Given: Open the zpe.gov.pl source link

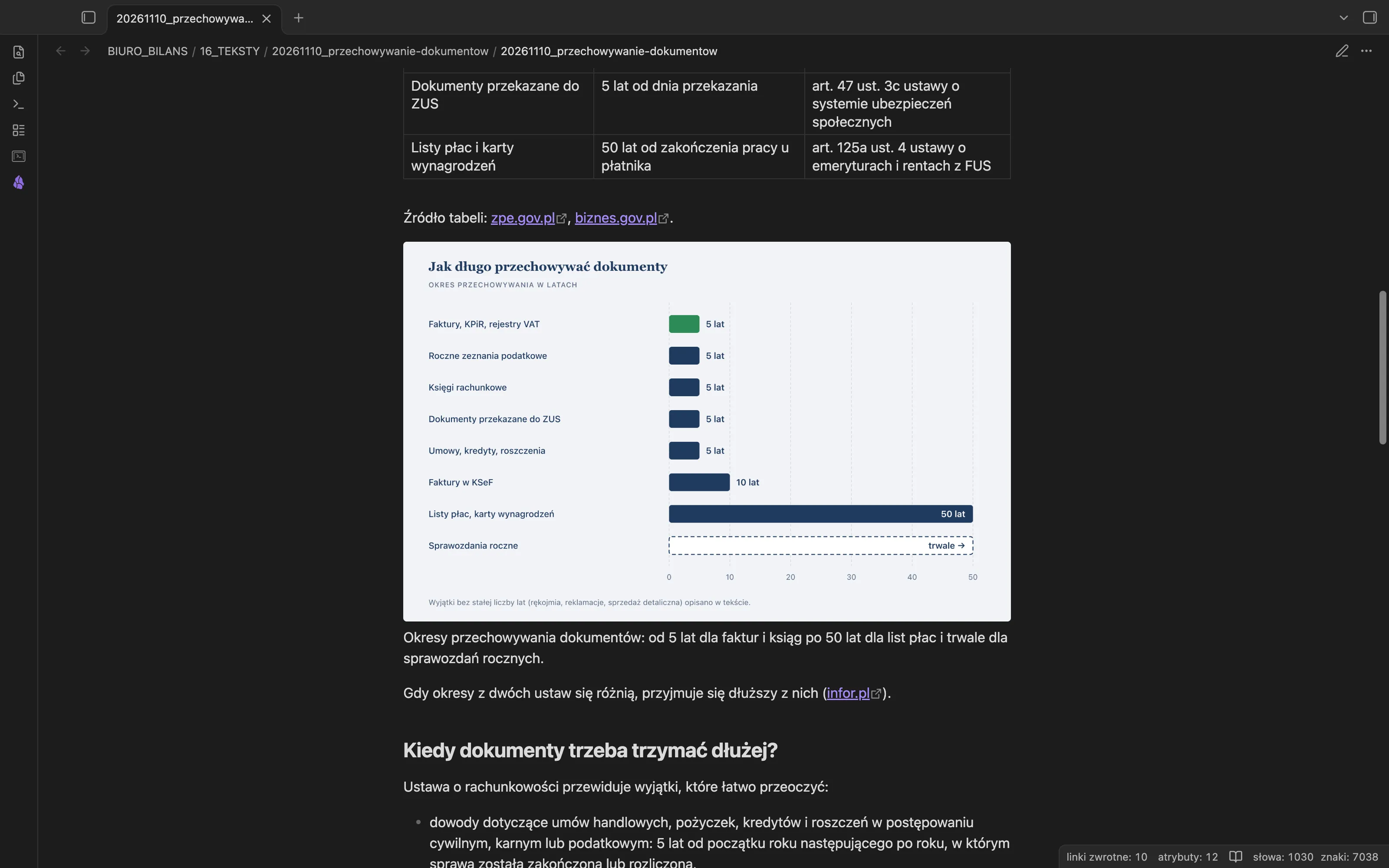Looking at the screenshot, I should (x=523, y=218).
